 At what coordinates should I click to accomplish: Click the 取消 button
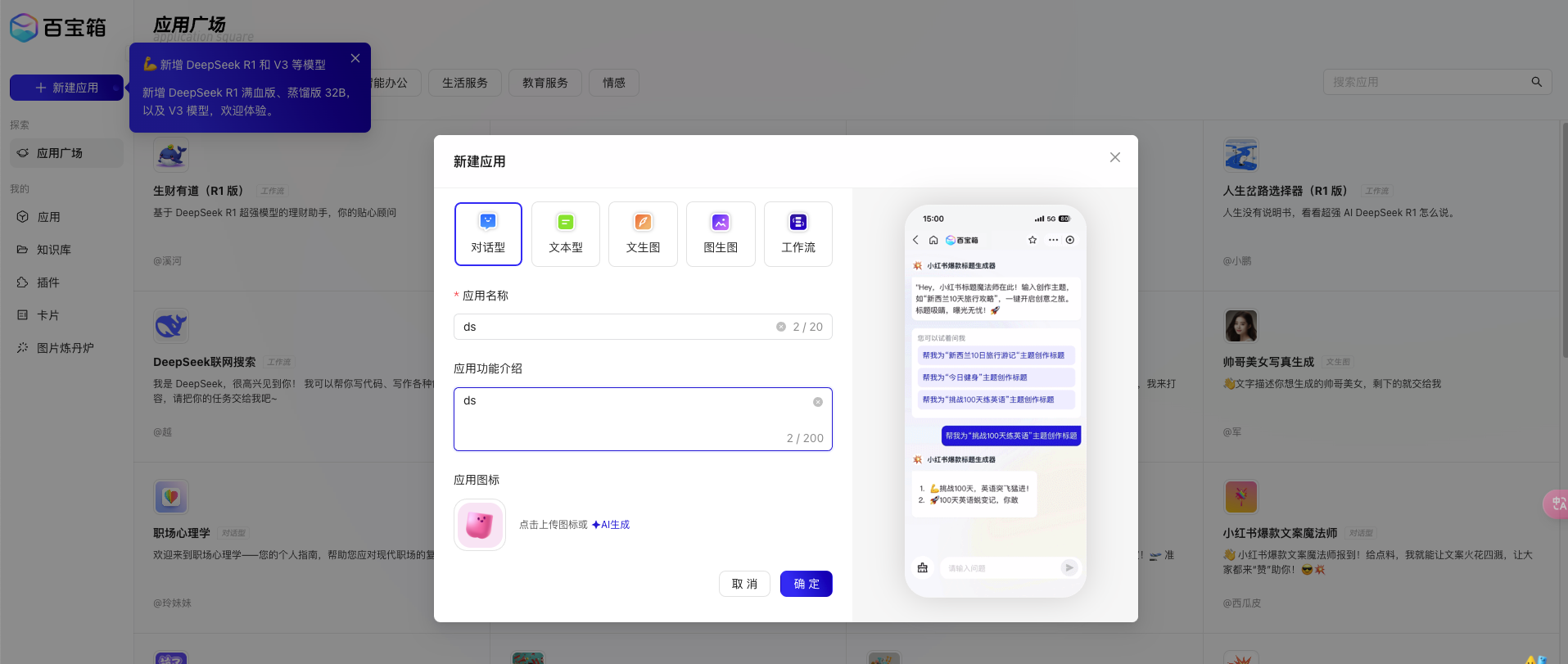click(x=744, y=584)
